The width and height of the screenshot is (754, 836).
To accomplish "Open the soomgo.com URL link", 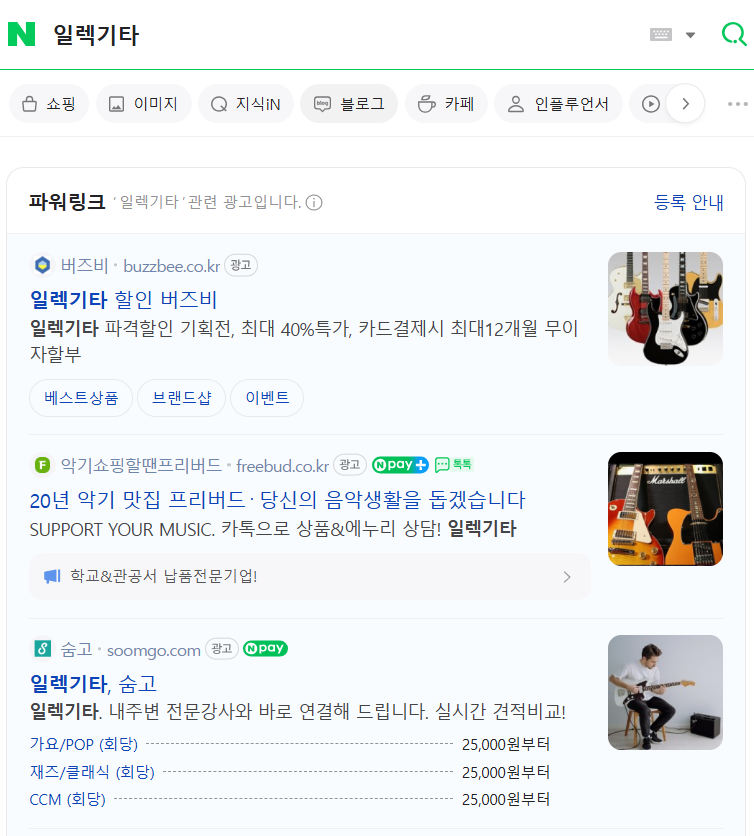I will (154, 650).
